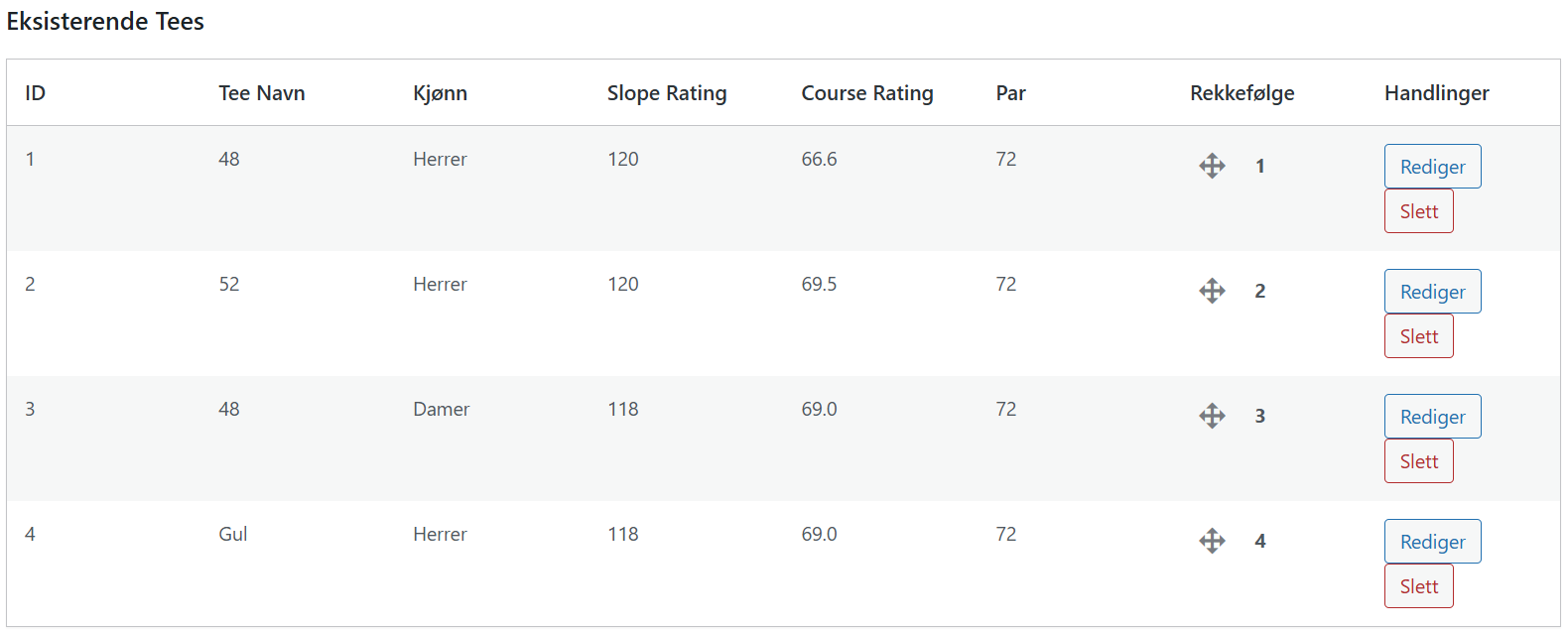Click the Rekkefølge column header
1568x632 pixels.
pos(1242,93)
